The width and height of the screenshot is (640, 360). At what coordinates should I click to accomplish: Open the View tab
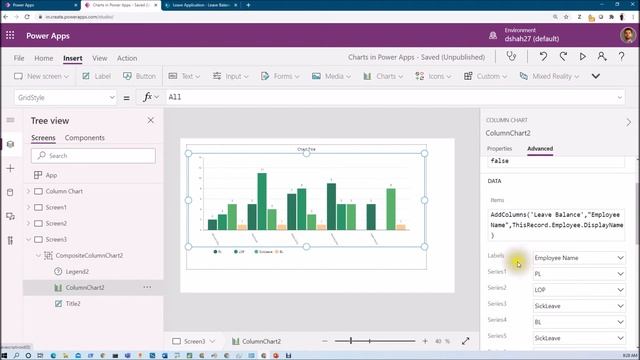[x=100, y=58]
